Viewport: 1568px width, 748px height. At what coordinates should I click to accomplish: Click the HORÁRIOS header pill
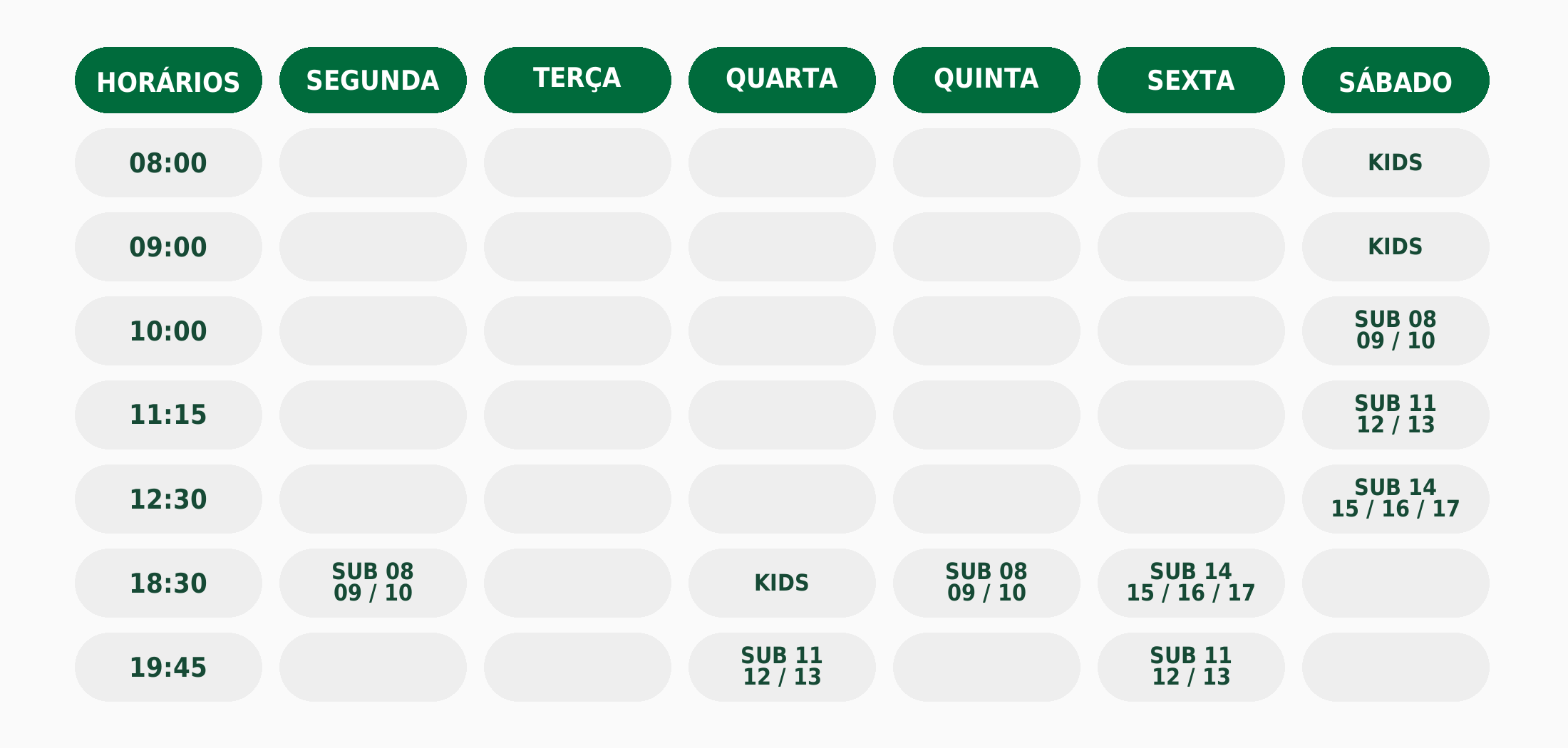[168, 80]
